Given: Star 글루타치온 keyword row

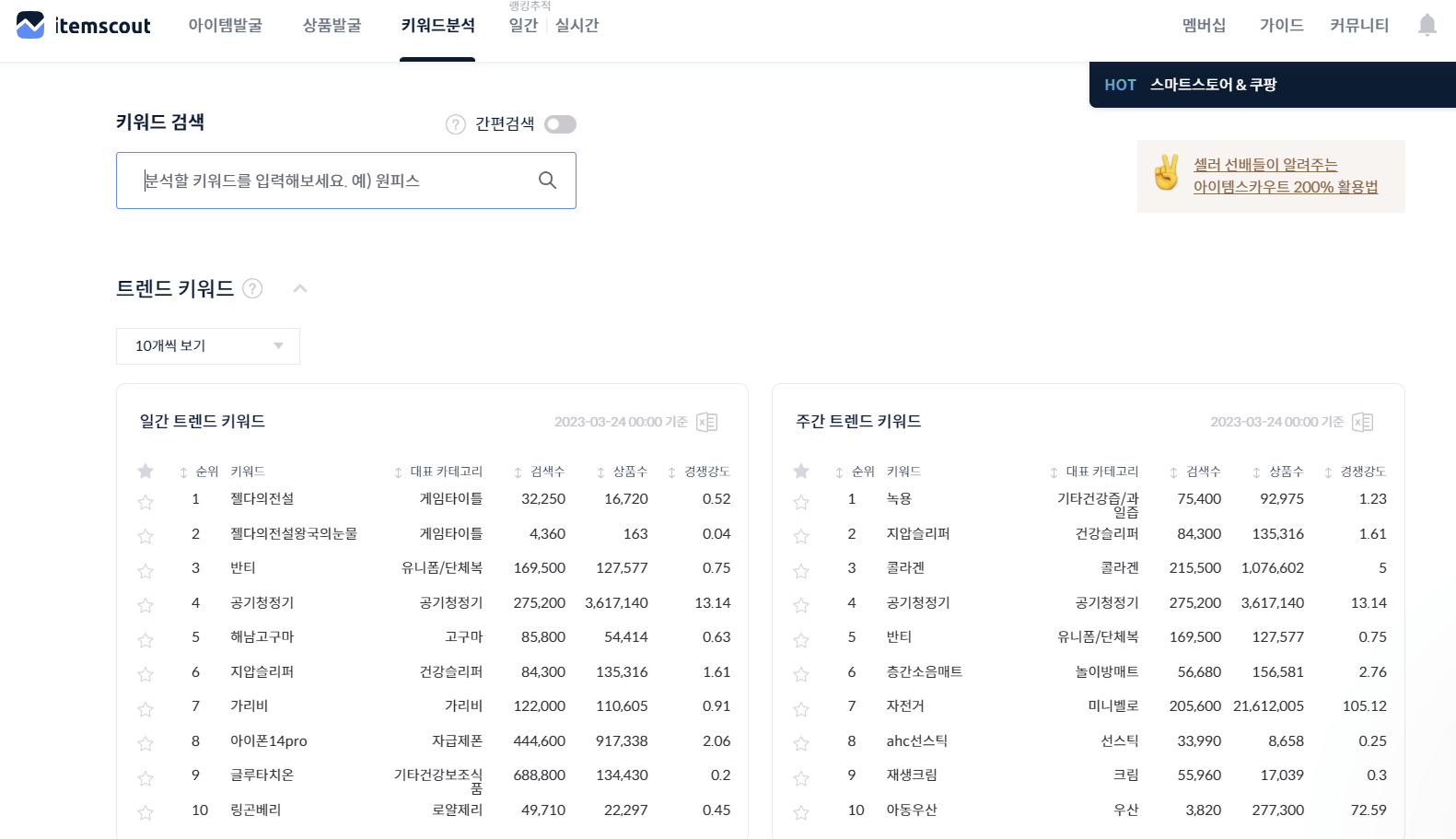Looking at the screenshot, I should click(x=146, y=778).
